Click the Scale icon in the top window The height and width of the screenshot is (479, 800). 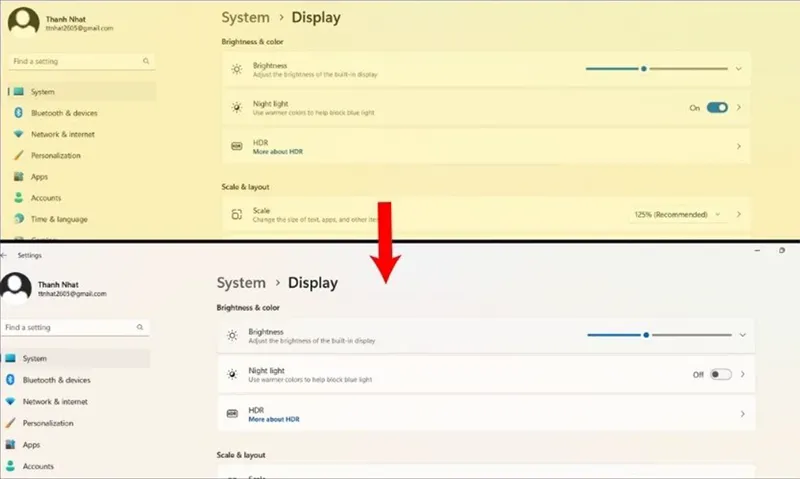click(236, 214)
